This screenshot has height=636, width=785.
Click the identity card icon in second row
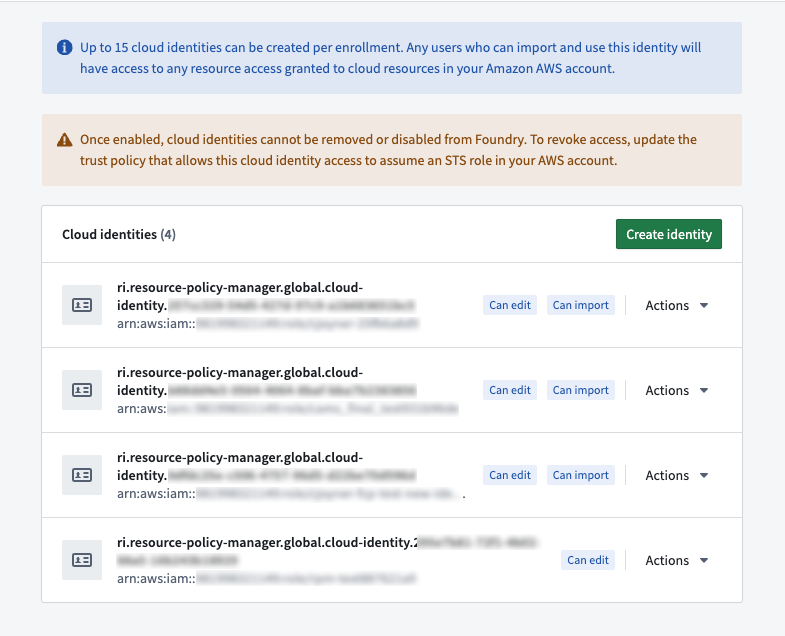(x=82, y=390)
